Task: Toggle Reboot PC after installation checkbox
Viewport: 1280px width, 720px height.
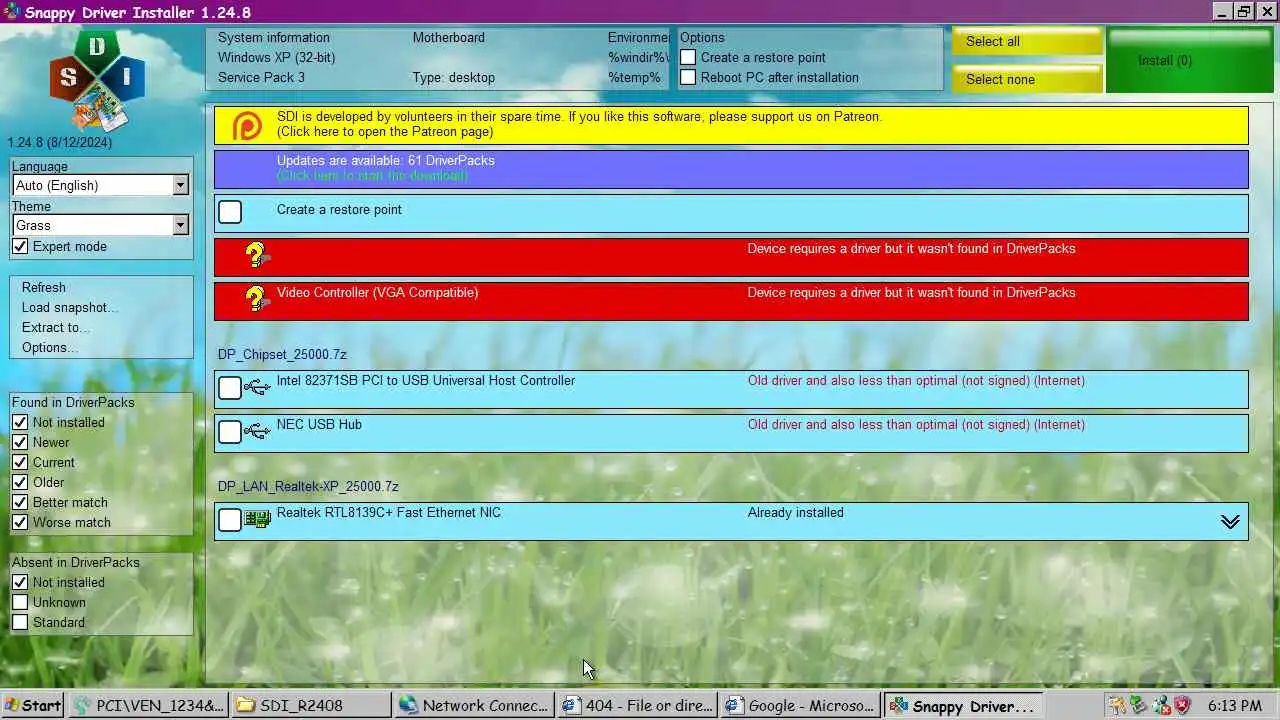Action: (x=688, y=77)
